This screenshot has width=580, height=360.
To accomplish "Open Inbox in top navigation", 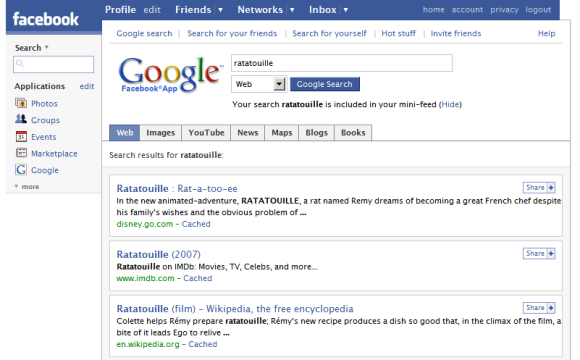I will (x=323, y=10).
